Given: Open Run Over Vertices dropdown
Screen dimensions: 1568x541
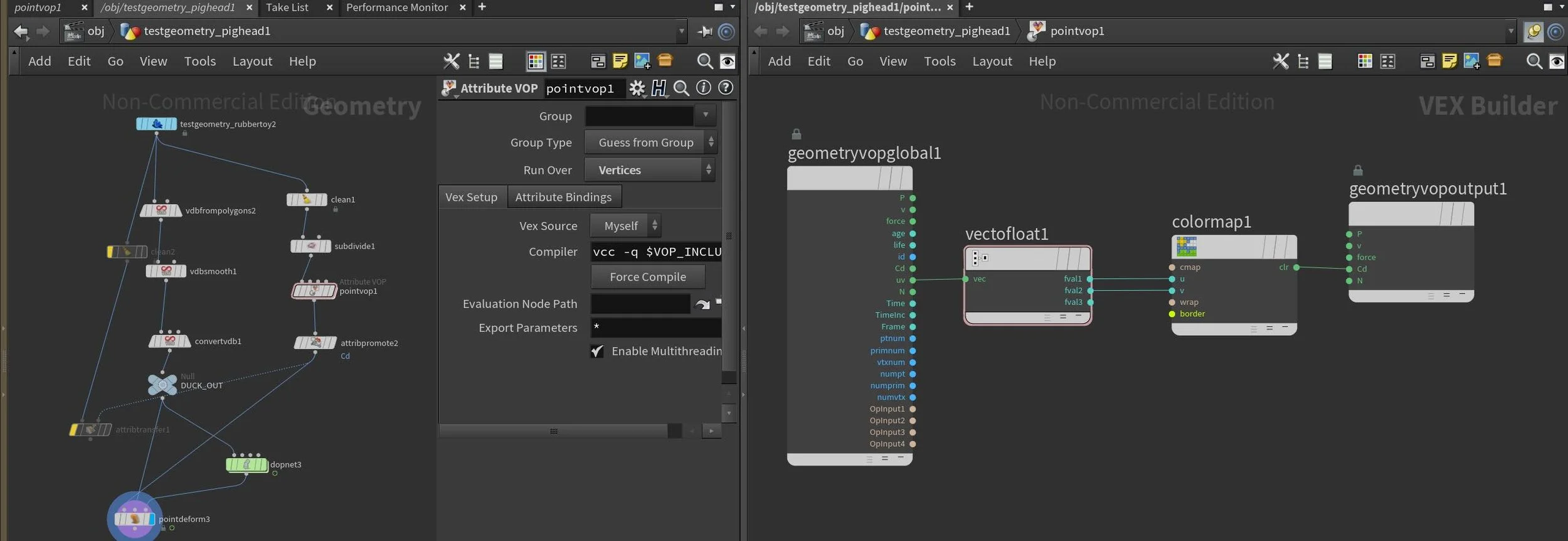Looking at the screenshot, I should coord(650,170).
